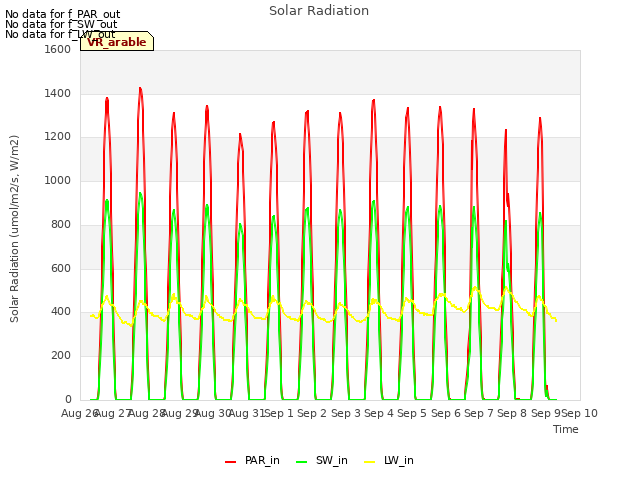Click the PAR_in red legend swatch

tap(231, 462)
